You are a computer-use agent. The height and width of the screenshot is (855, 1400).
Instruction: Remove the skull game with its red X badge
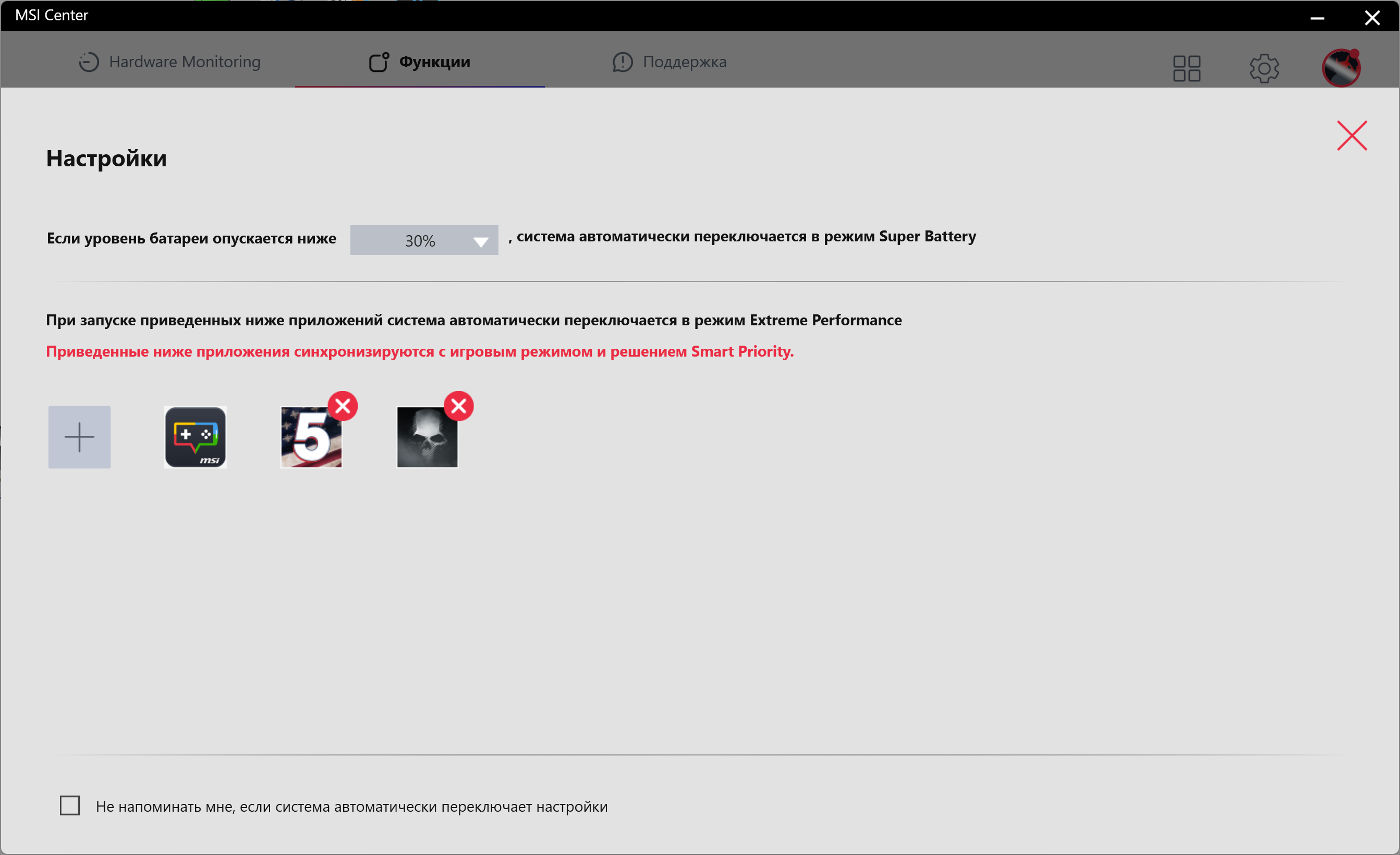click(458, 406)
